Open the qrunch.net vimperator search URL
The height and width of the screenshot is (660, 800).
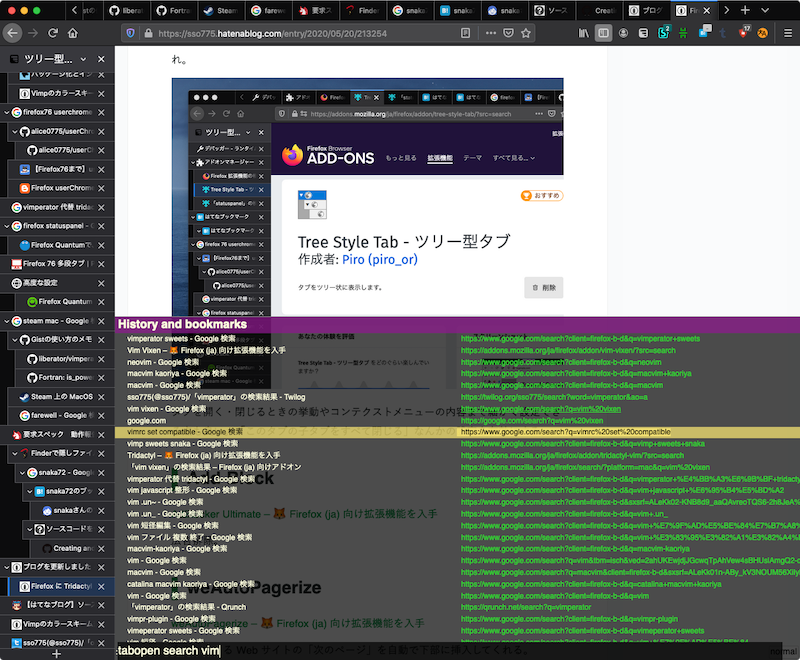coord(526,607)
